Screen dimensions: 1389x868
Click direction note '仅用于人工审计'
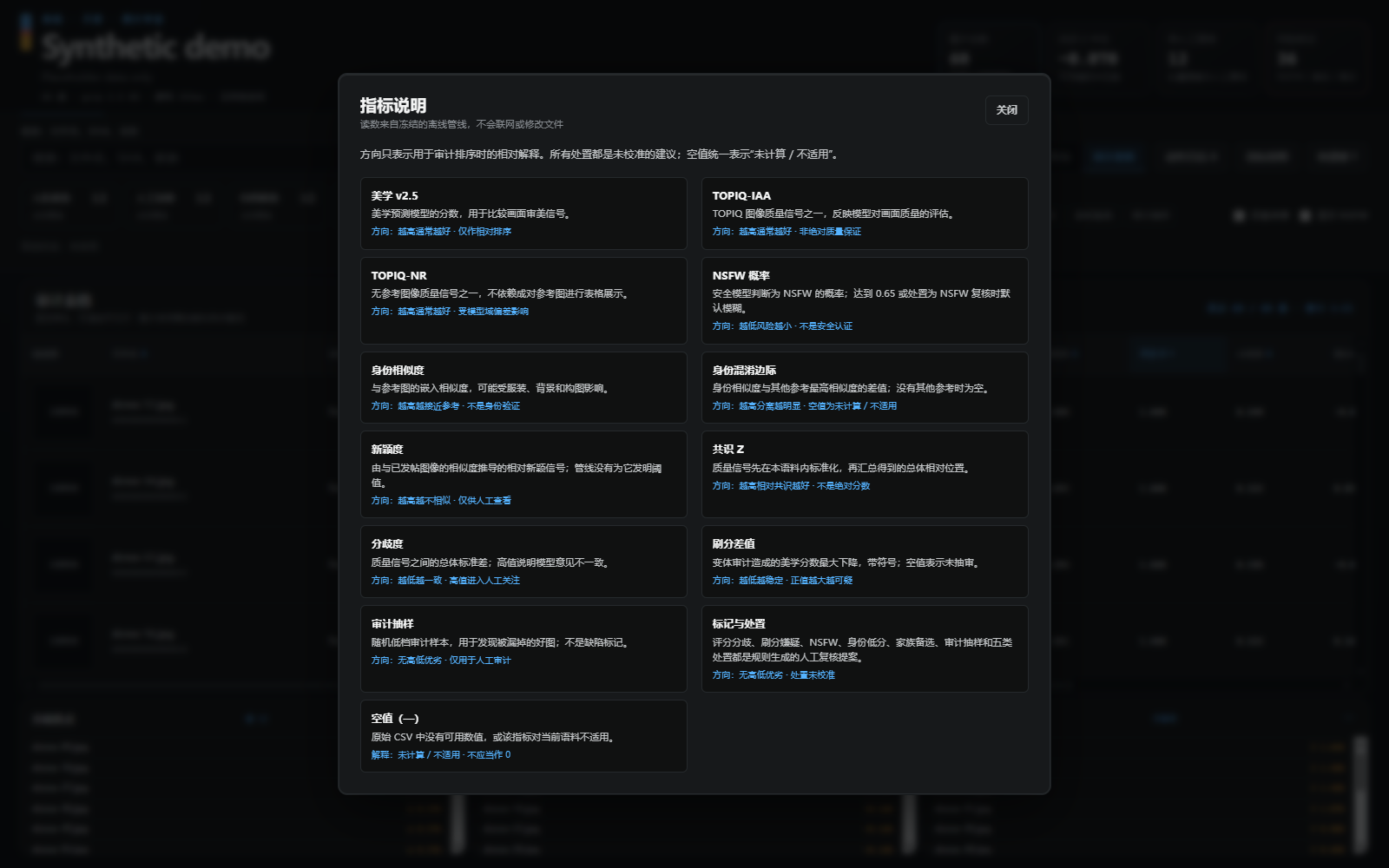[480, 661]
